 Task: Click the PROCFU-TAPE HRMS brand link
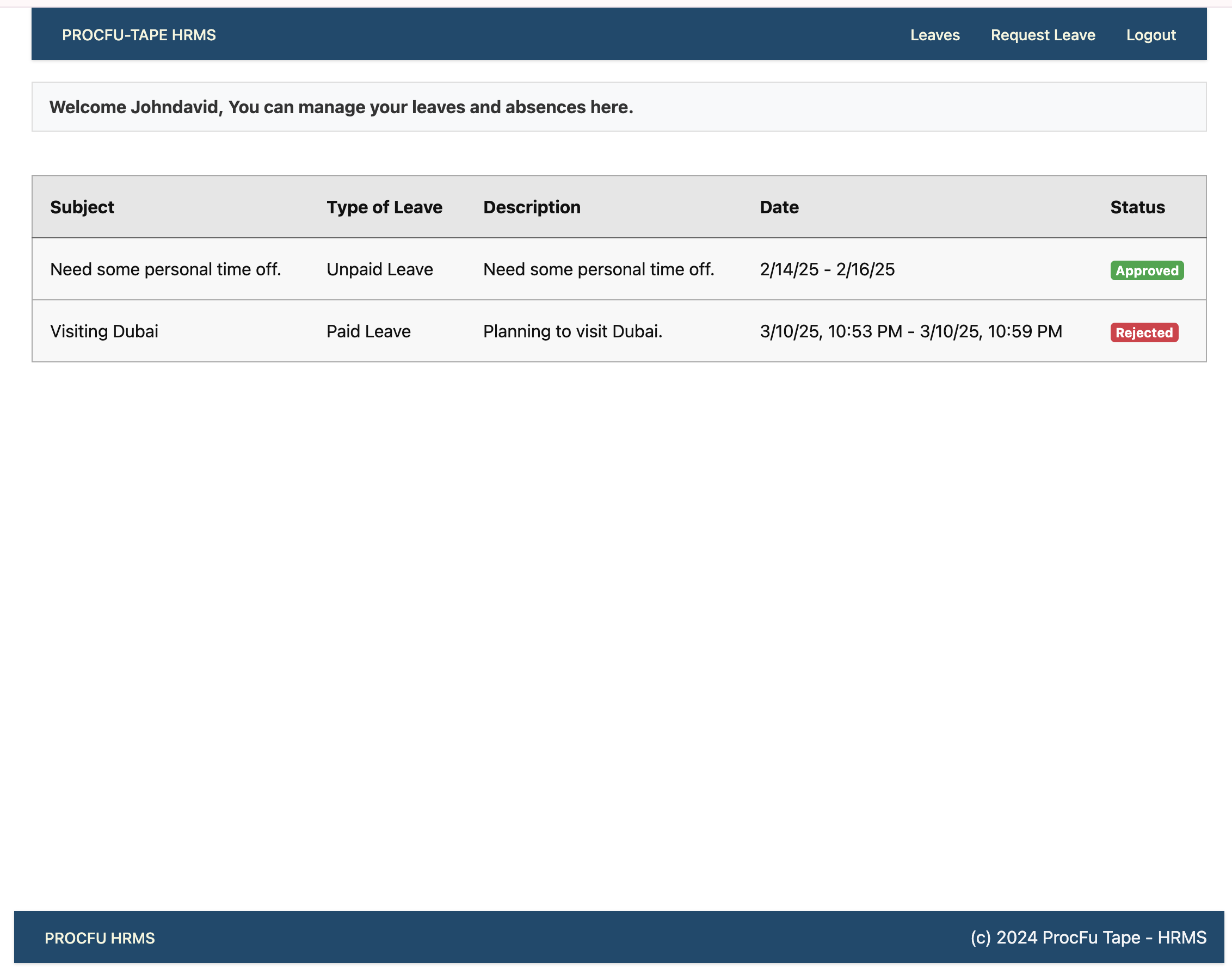point(139,35)
